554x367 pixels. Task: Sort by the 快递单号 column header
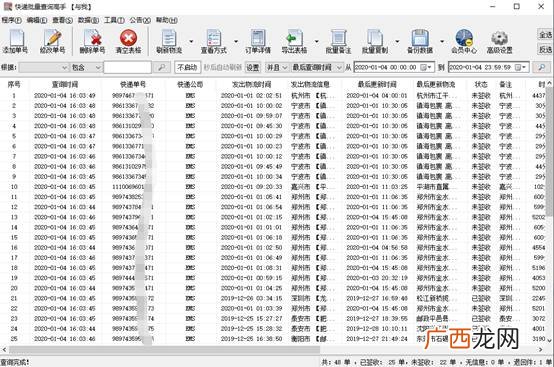133,84
